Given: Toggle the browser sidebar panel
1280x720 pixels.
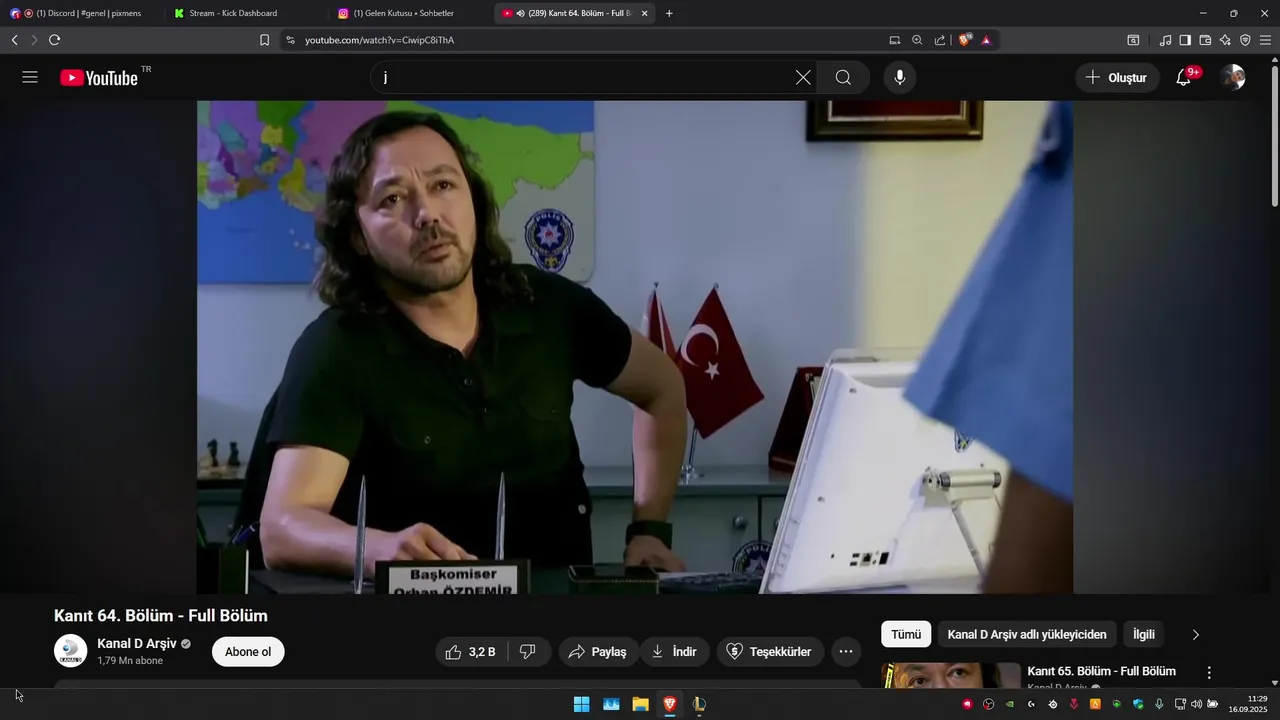Looking at the screenshot, I should click(1185, 40).
